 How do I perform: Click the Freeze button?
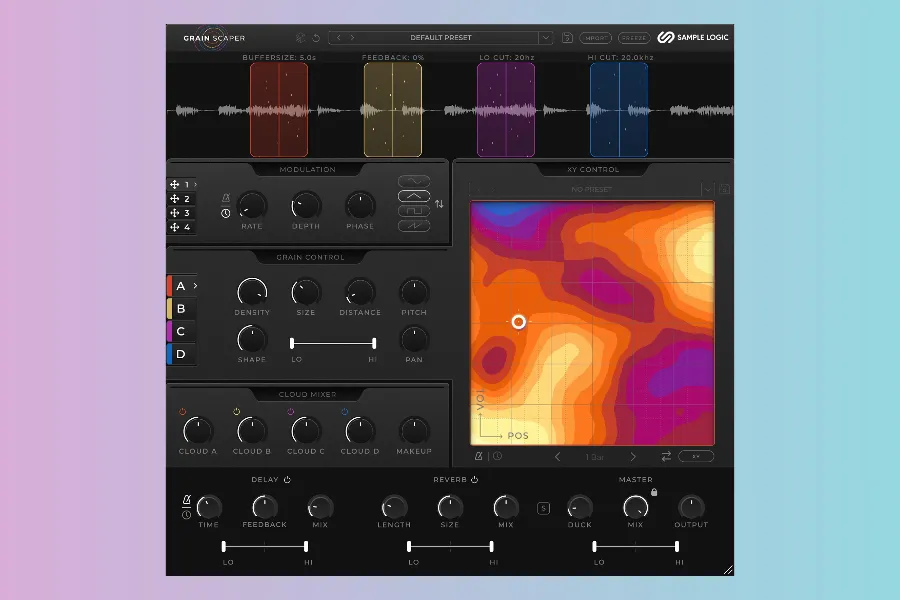tap(633, 38)
